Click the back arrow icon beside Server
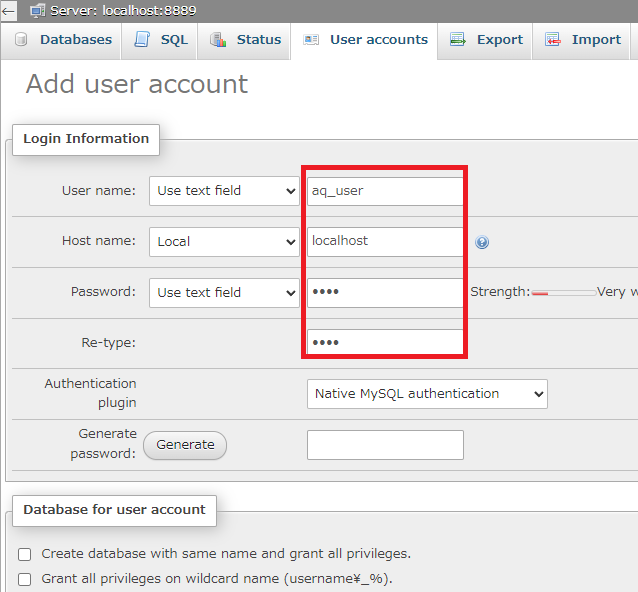 point(8,11)
